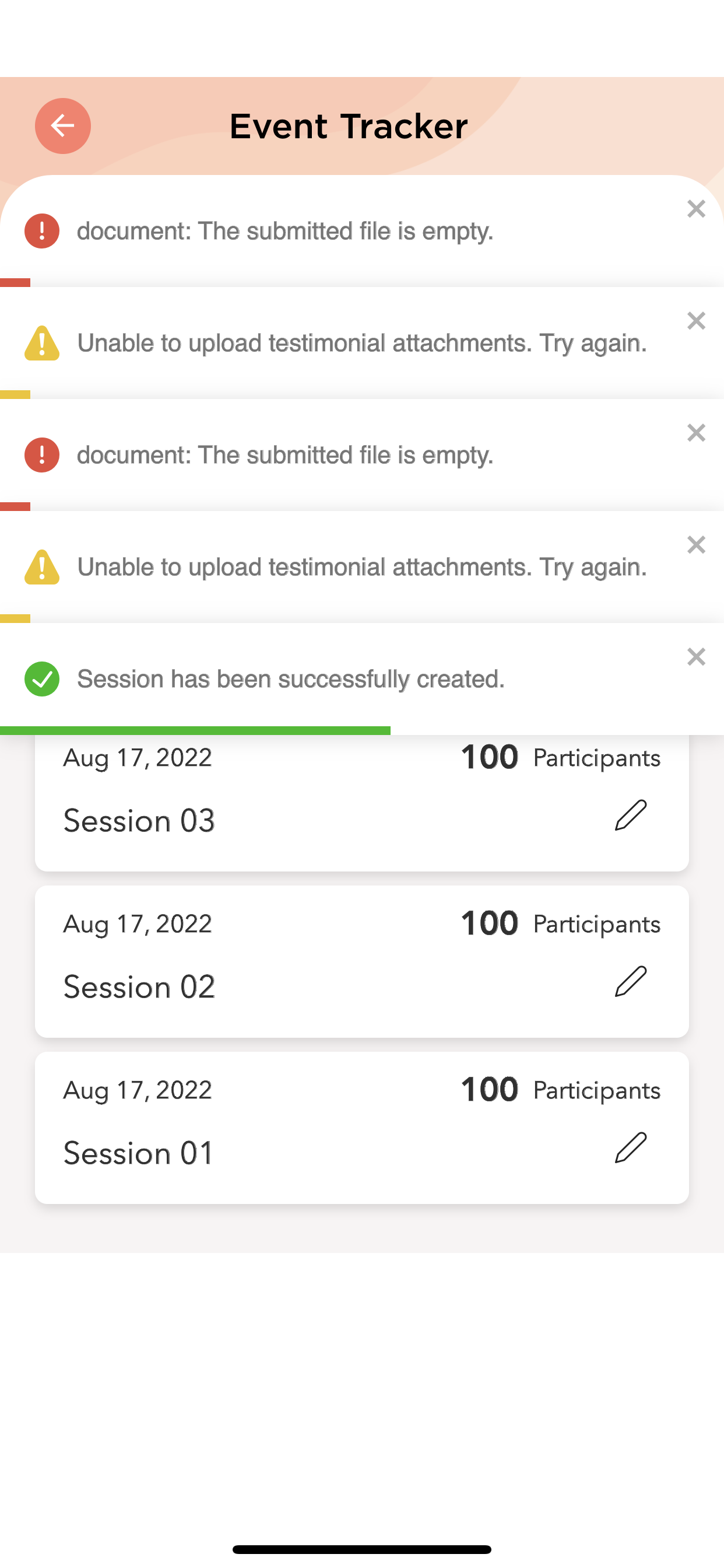
Task: Click the green checkmark success icon
Action: (42, 678)
